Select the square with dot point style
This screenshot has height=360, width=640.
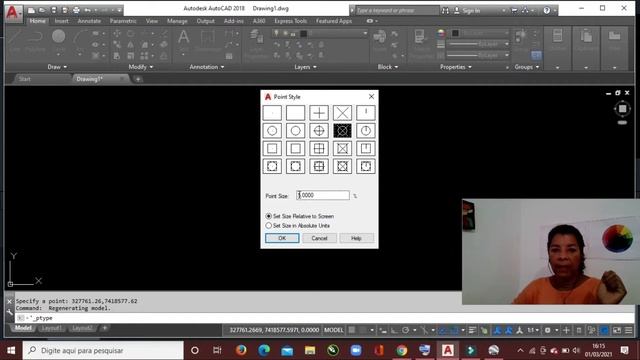pos(272,148)
